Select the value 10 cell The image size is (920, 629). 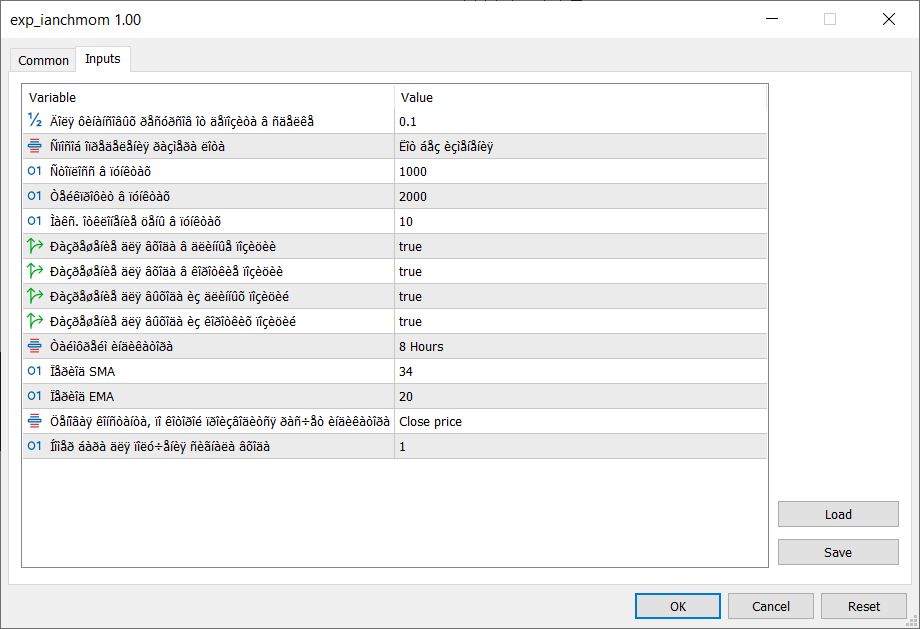click(x=580, y=222)
